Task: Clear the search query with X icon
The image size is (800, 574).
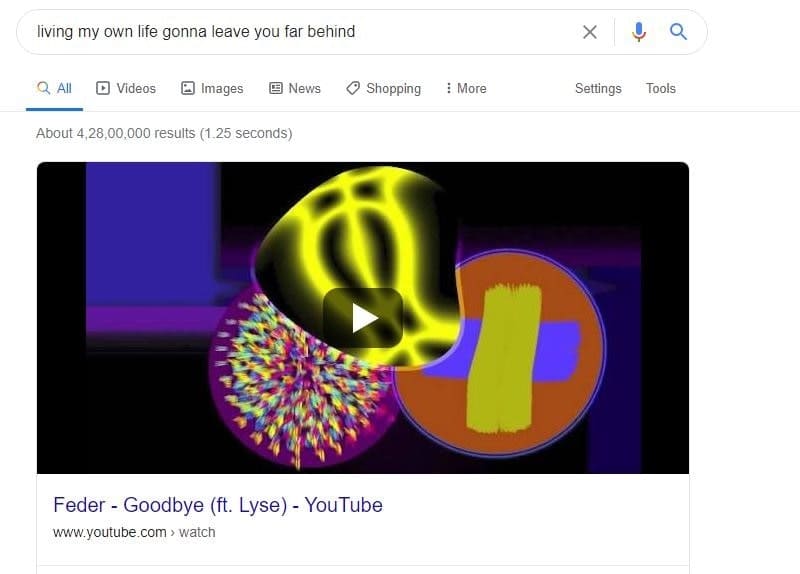Action: click(x=590, y=32)
